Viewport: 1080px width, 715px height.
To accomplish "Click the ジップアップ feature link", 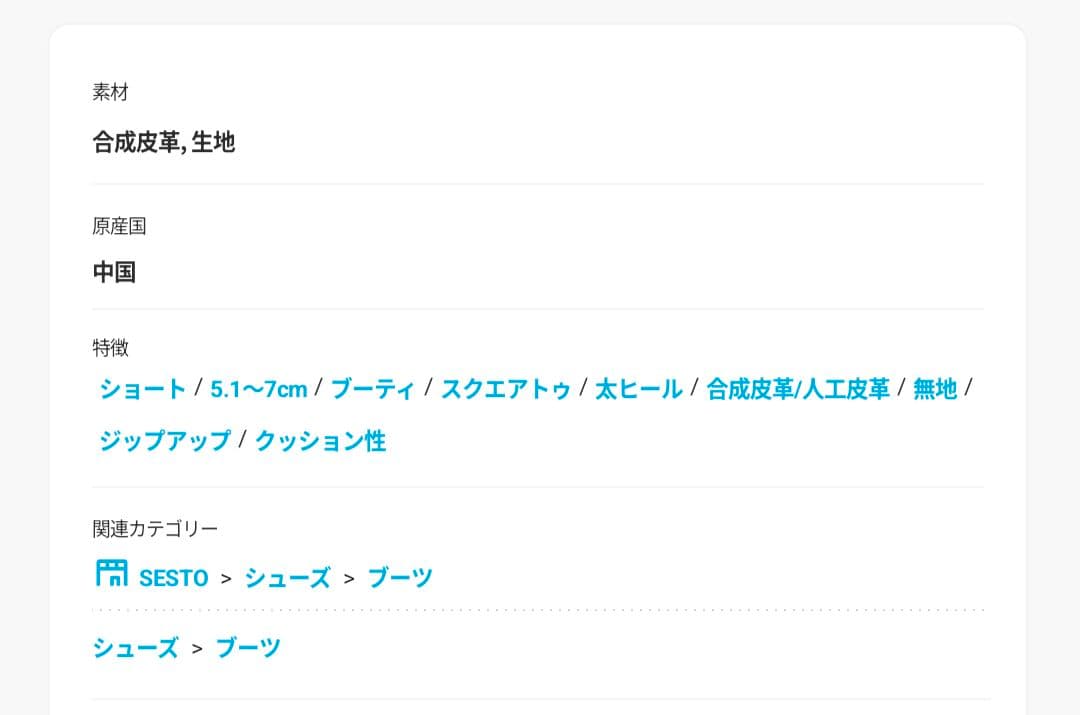I will [165, 441].
